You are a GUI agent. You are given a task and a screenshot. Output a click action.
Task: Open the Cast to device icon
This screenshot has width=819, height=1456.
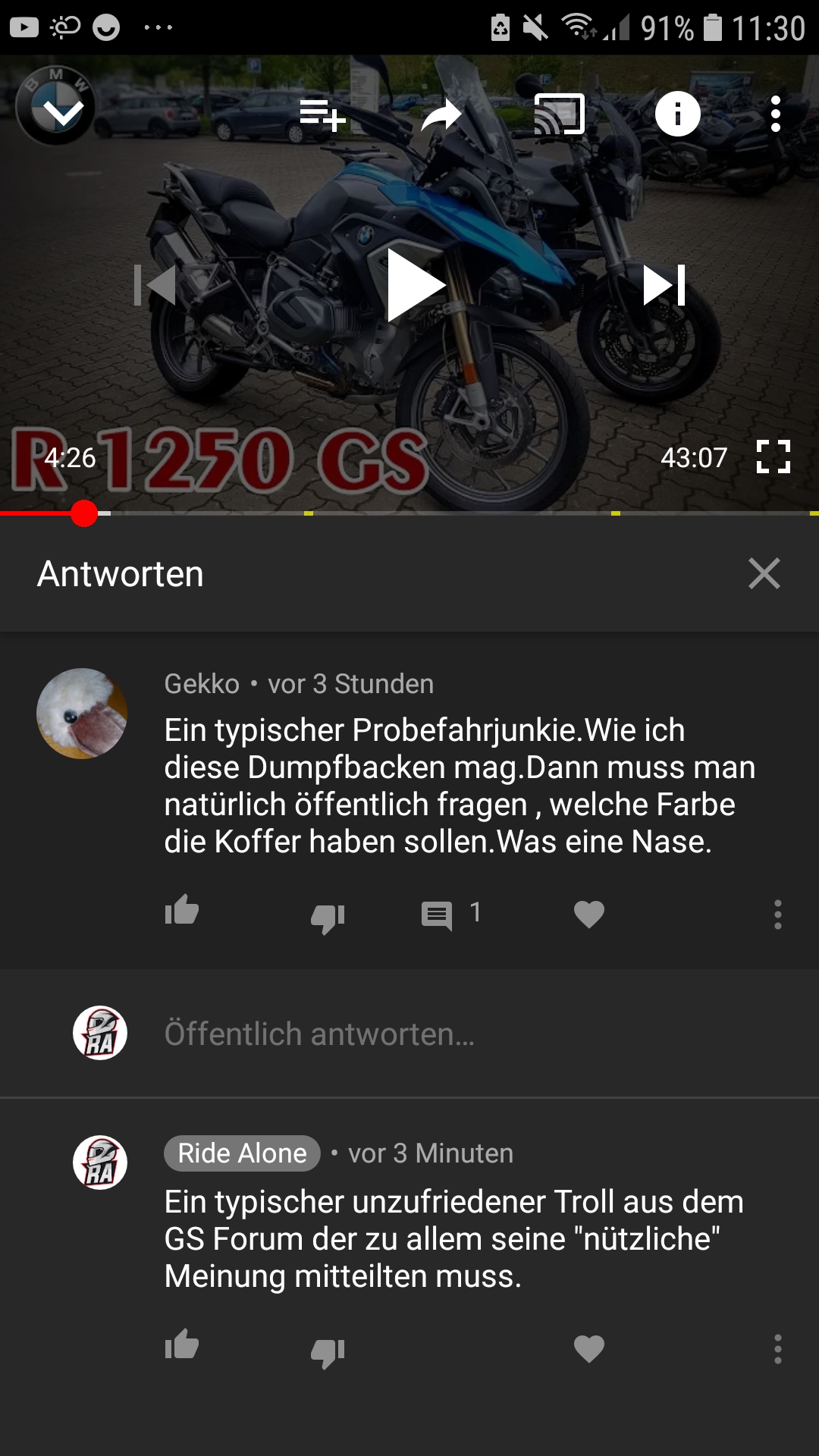(x=559, y=115)
